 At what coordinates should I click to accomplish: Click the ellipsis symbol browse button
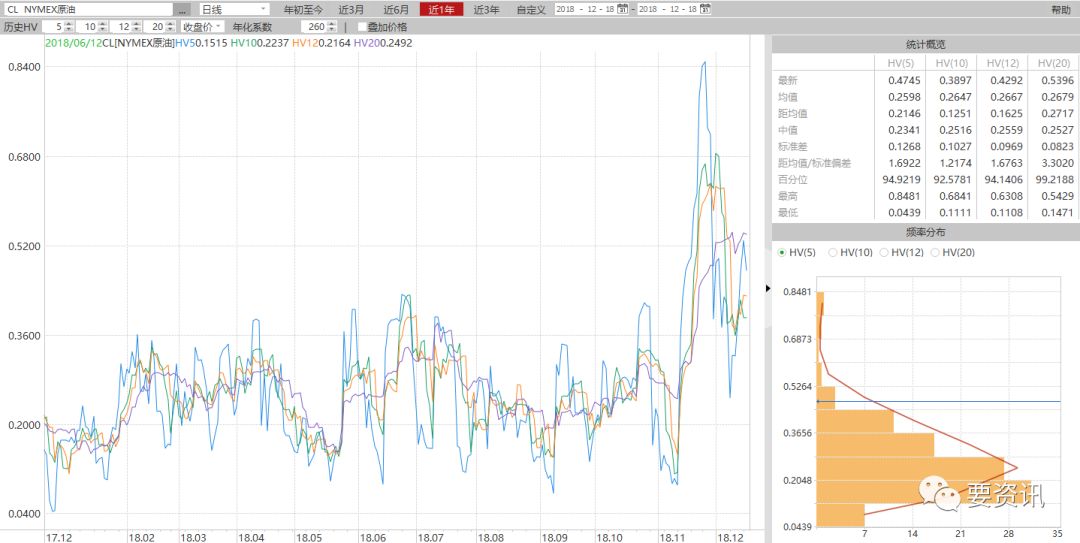tap(182, 10)
